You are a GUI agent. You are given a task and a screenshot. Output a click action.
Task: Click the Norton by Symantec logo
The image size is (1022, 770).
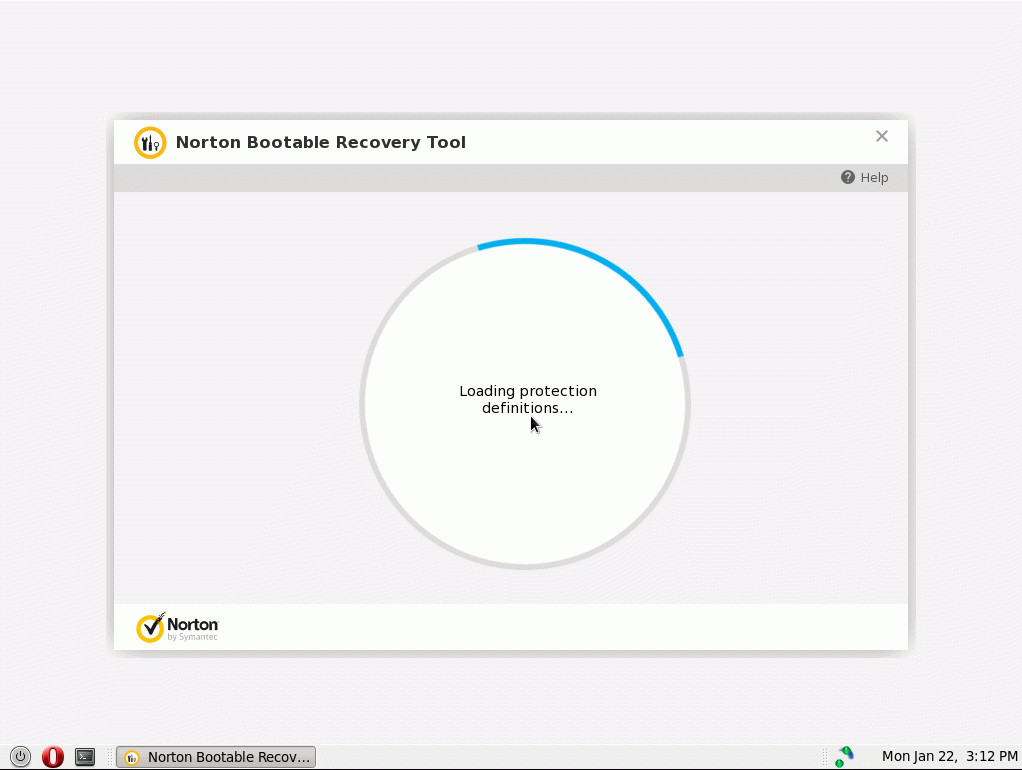[x=177, y=627]
